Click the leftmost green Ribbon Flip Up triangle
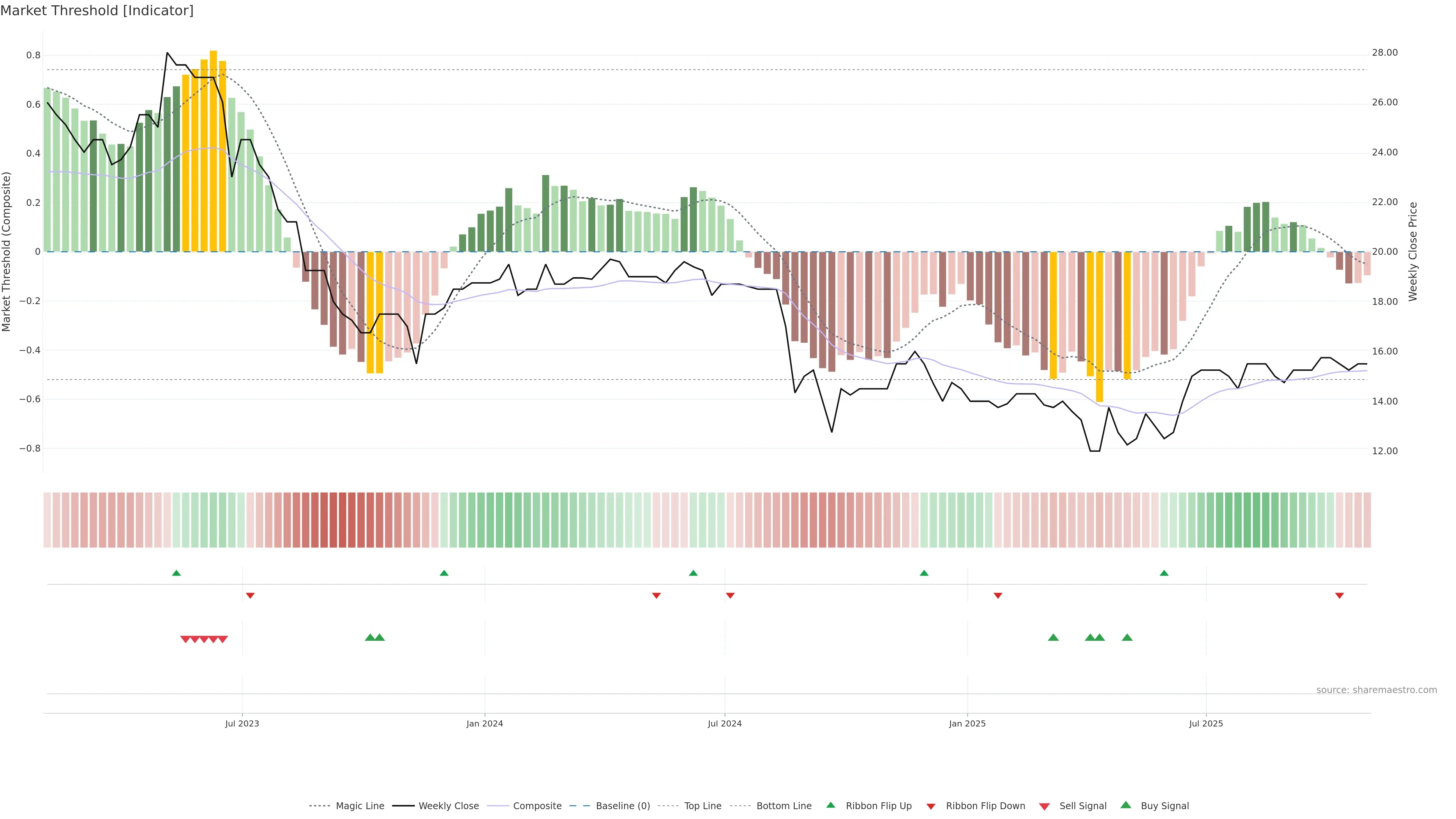Screen dimensions: 1456x819 (176, 573)
